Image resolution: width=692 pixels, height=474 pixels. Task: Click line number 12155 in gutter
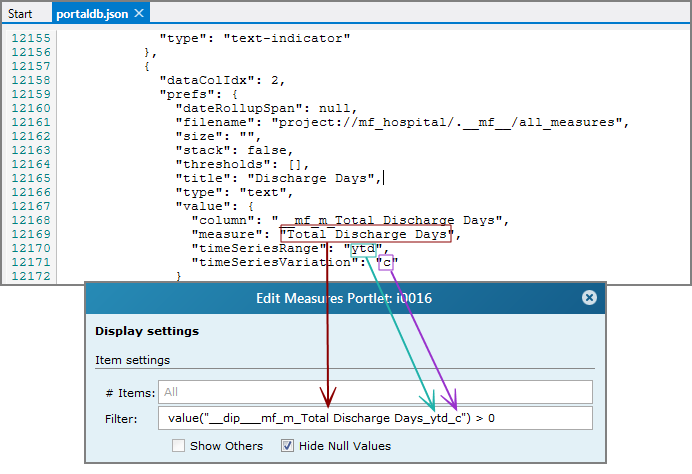click(31, 38)
